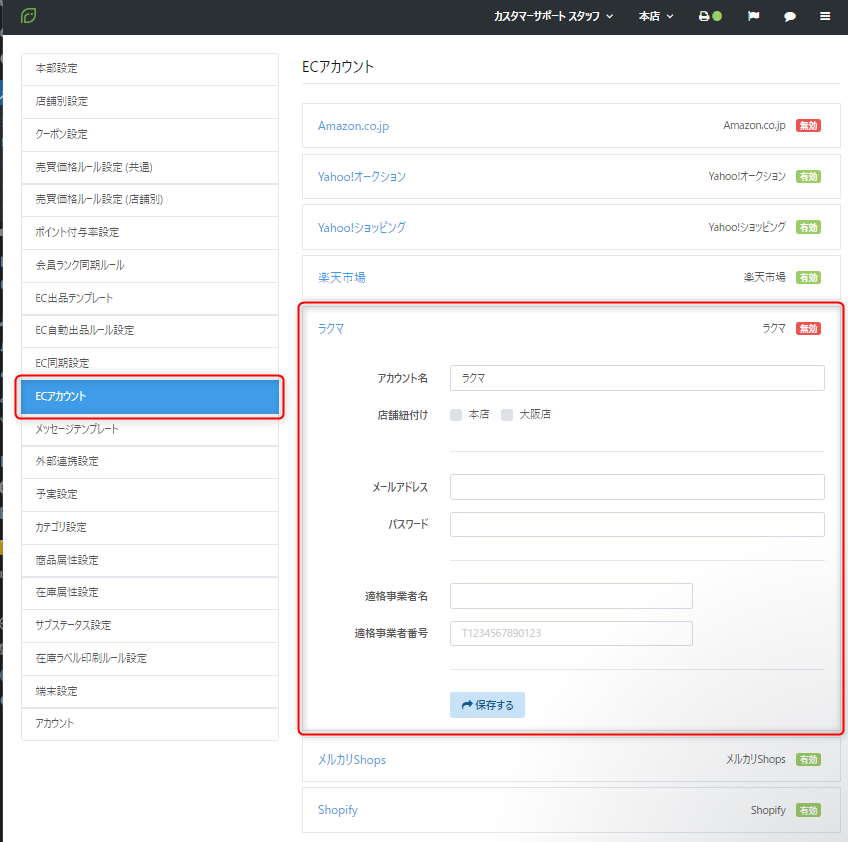848x842 pixels.
Task: Expand the 楽天市場 account link
Action: click(342, 278)
